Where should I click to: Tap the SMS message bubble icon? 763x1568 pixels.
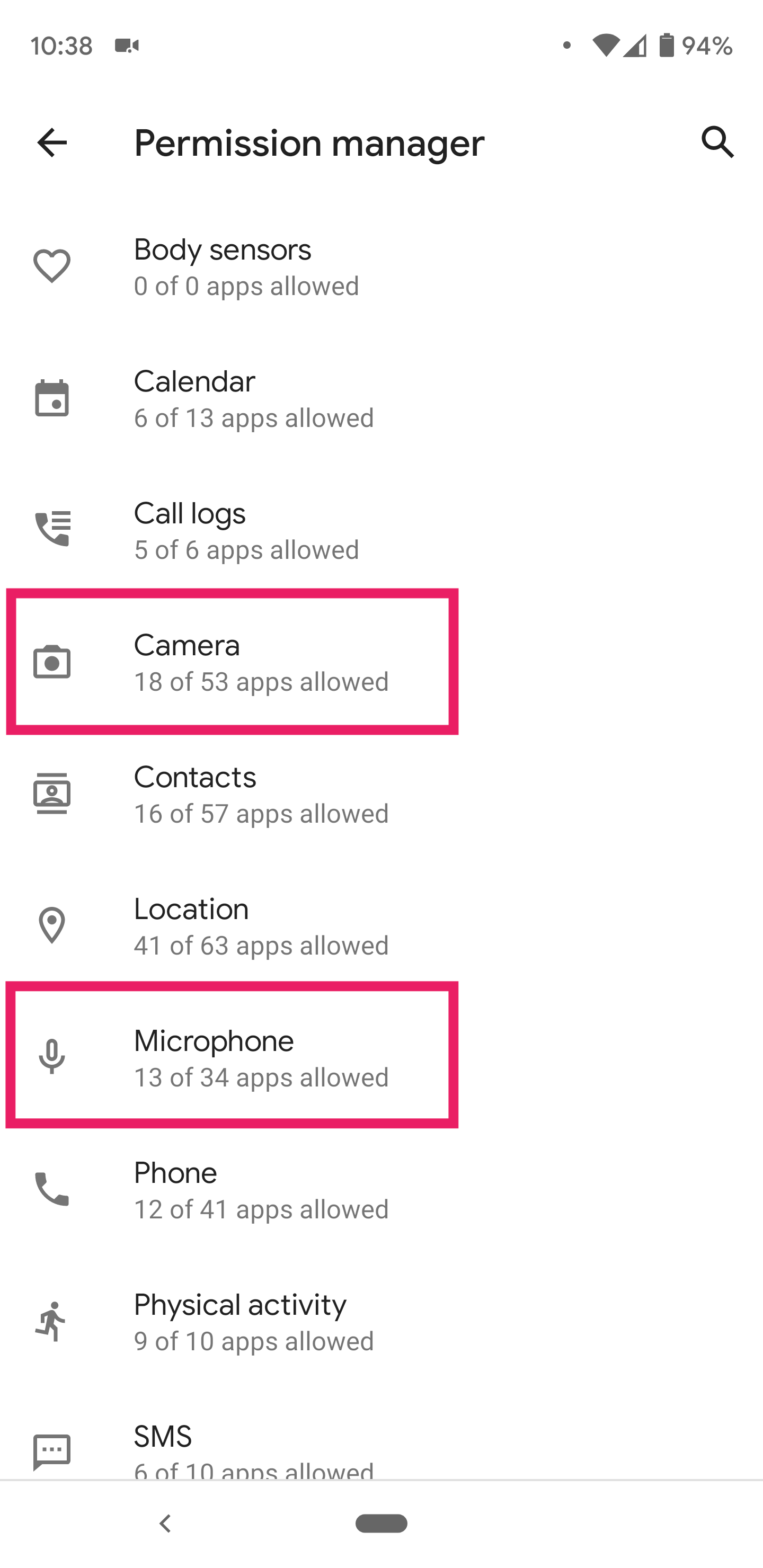tap(52, 1452)
